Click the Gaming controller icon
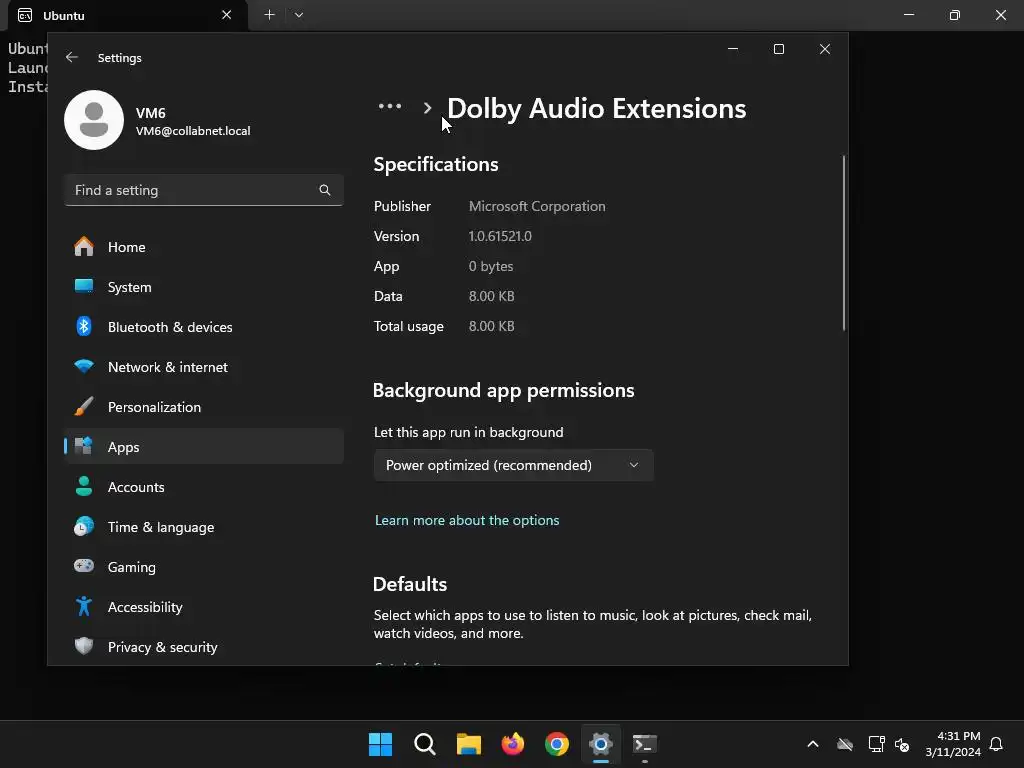1024x768 pixels. (84, 566)
